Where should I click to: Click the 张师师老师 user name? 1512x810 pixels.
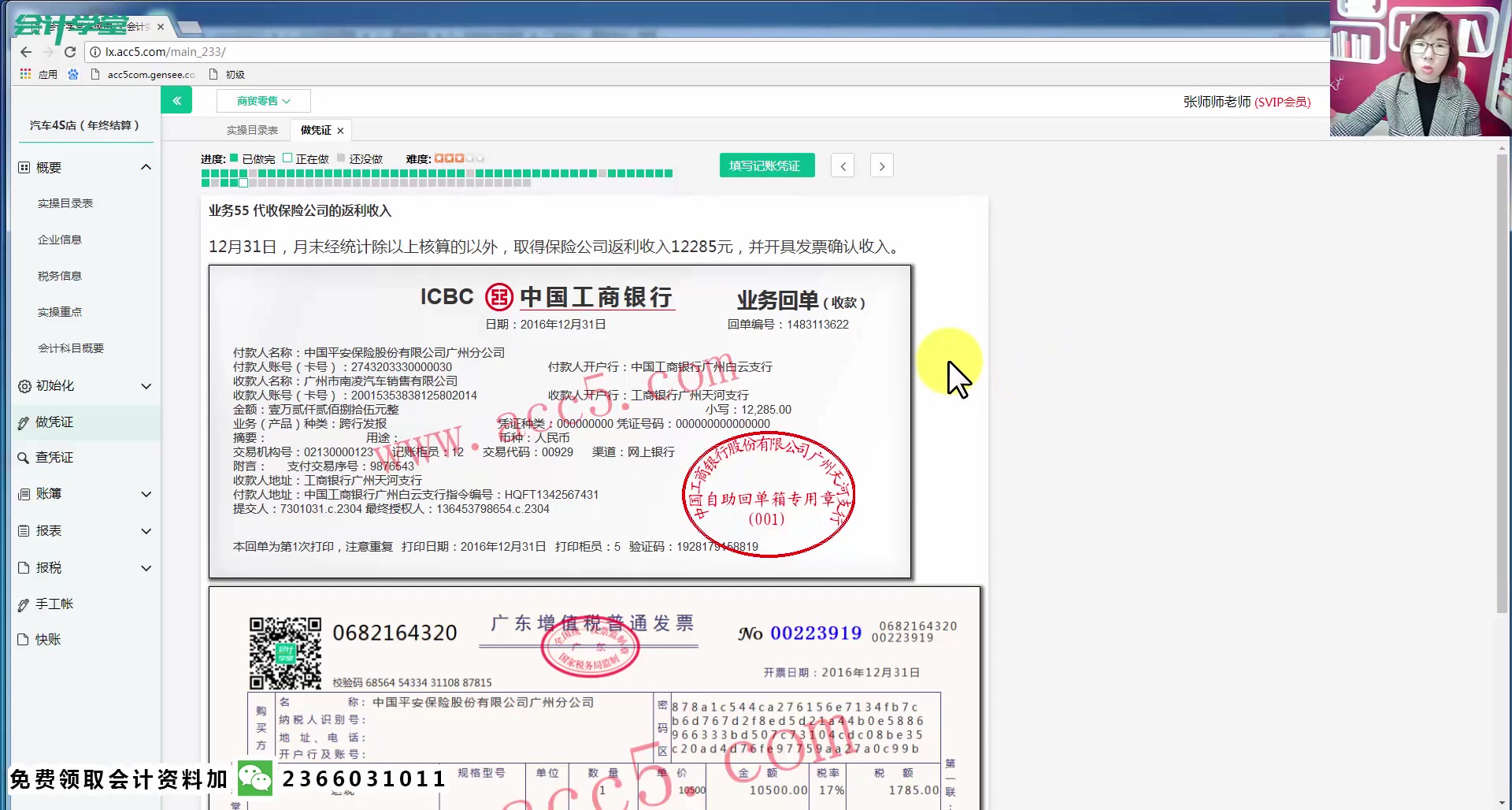(x=1217, y=102)
